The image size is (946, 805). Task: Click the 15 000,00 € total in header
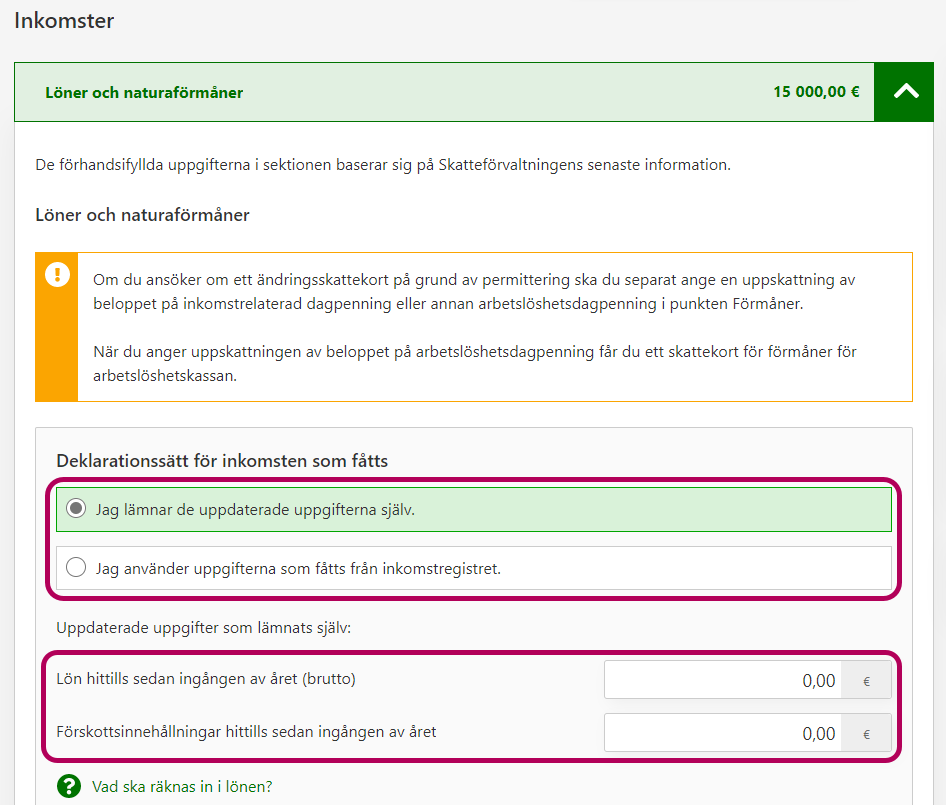(x=815, y=92)
